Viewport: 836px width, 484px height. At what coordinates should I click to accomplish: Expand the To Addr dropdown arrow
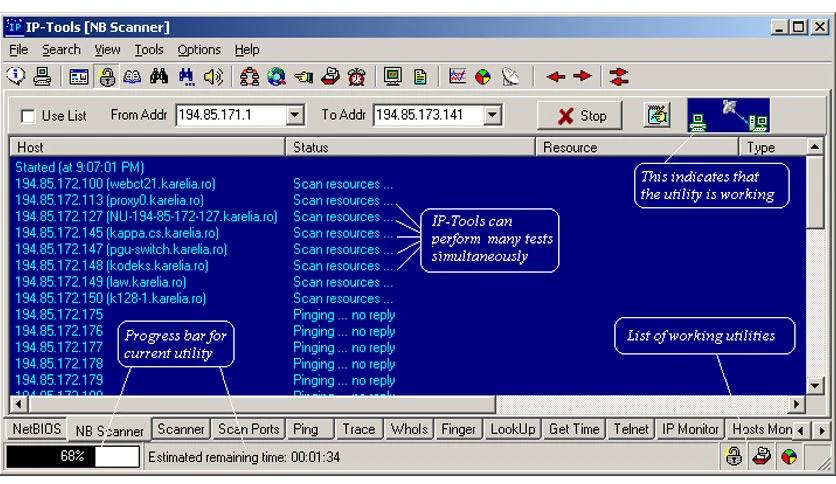[x=493, y=115]
